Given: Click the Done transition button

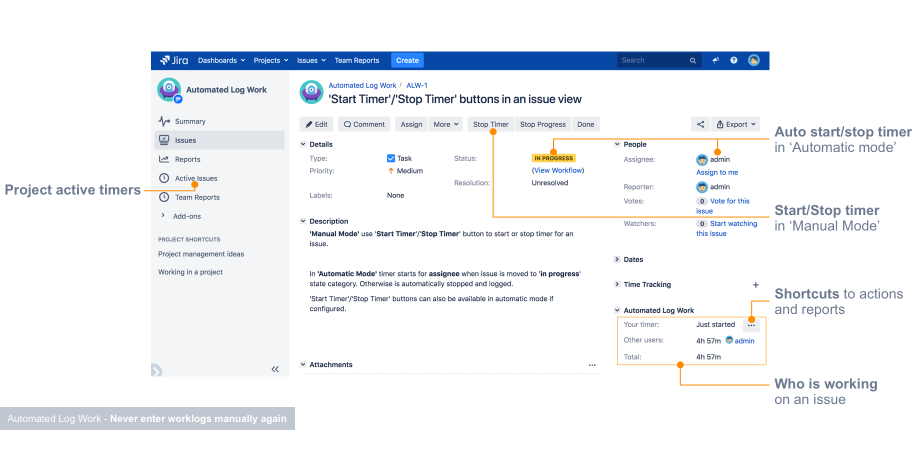Looking at the screenshot, I should click(x=586, y=124).
